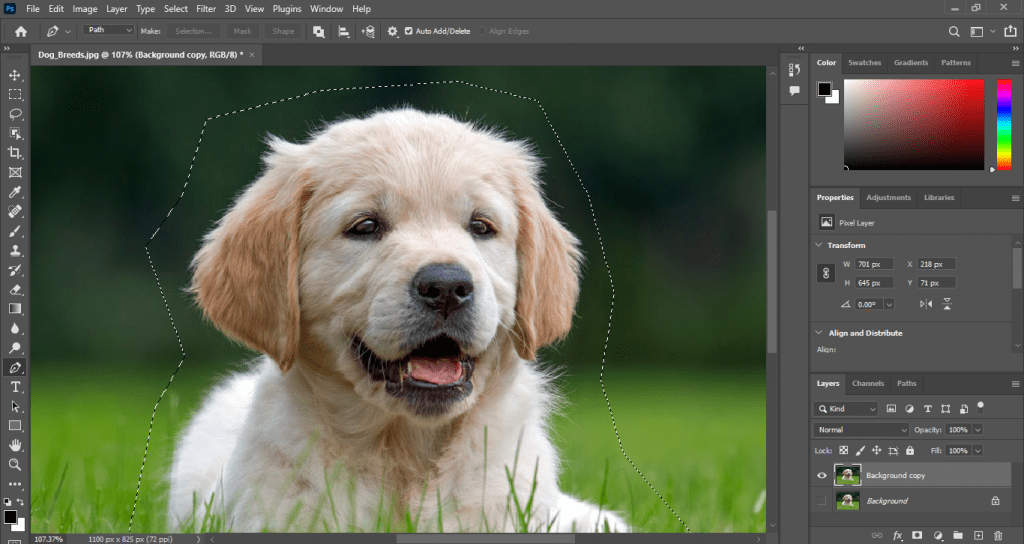
Task: Create a new layer
Action: [978, 536]
